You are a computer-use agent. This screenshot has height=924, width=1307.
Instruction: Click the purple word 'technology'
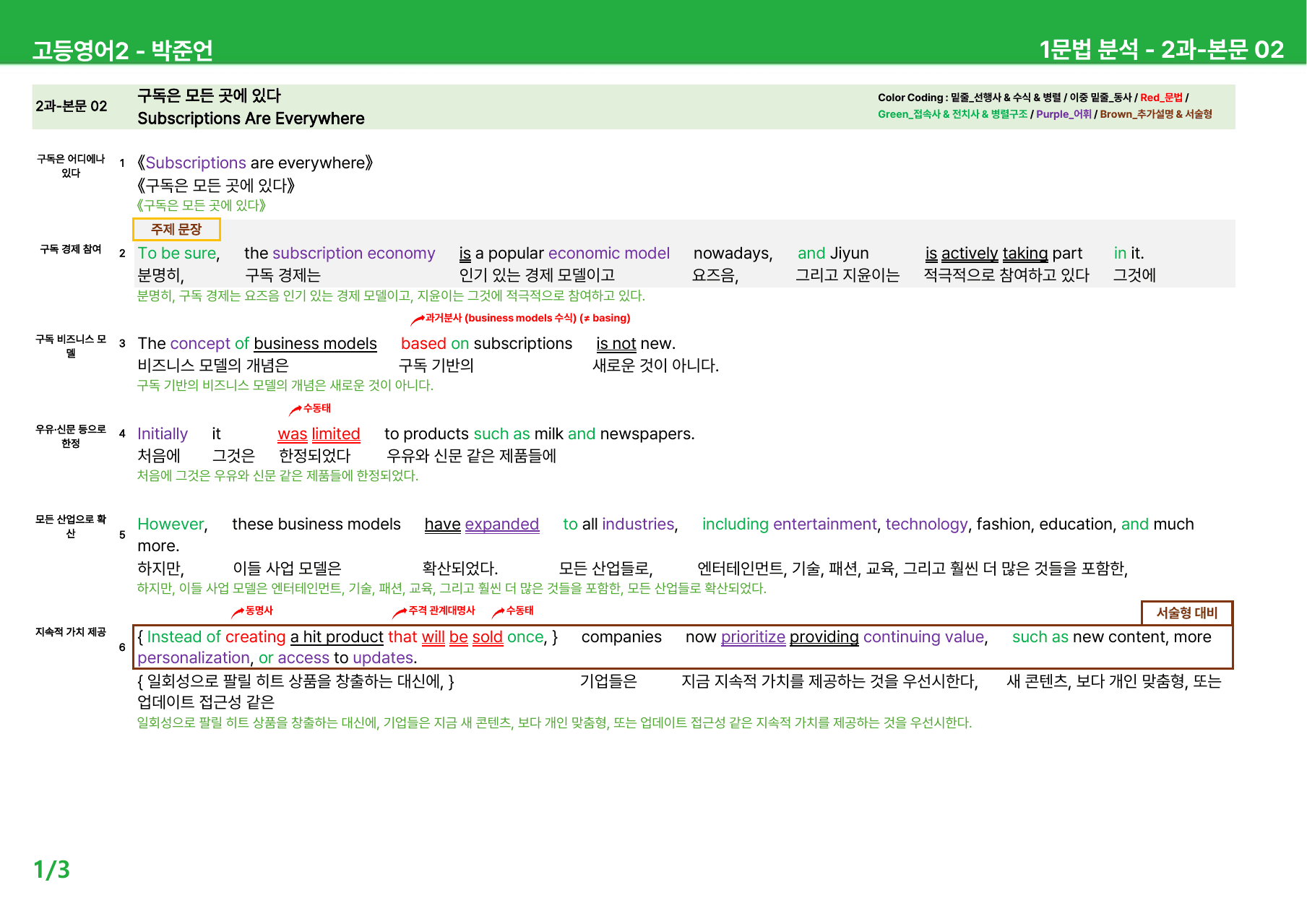[x=926, y=524]
